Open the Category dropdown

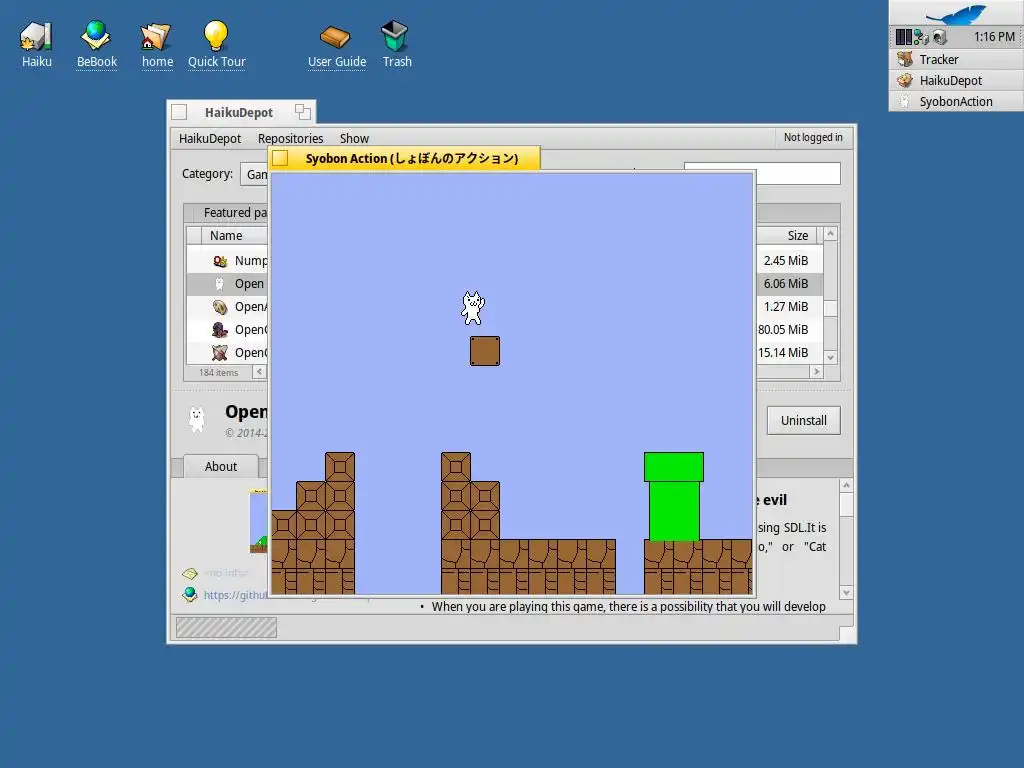point(255,174)
